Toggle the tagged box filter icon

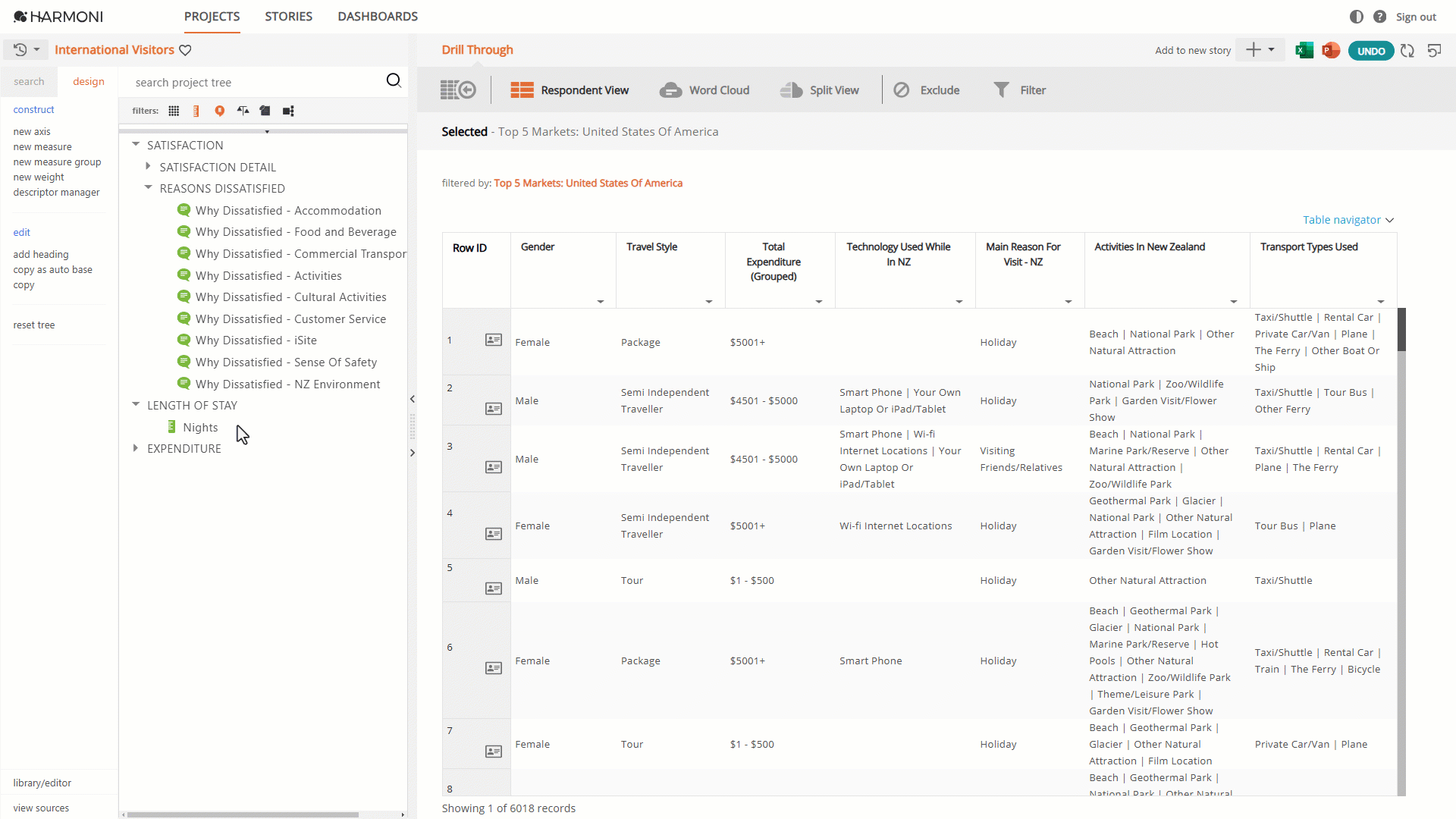click(x=265, y=111)
